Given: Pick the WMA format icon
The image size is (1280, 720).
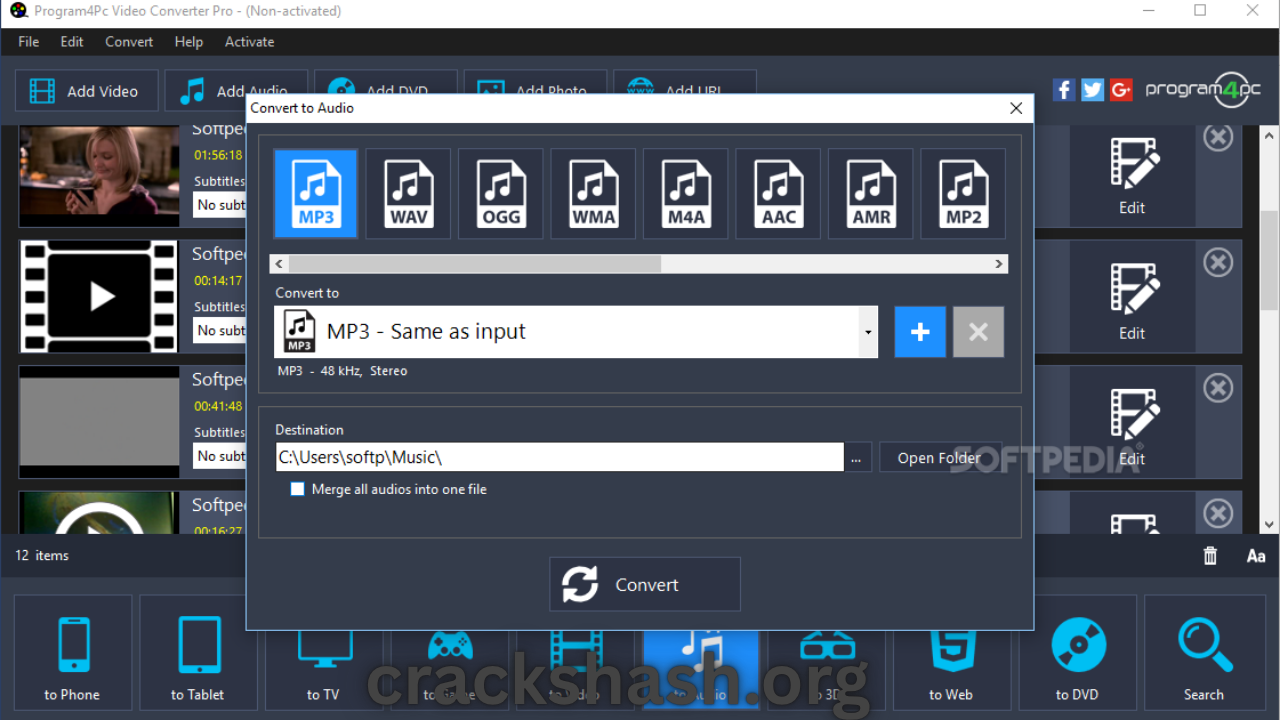Looking at the screenshot, I should [593, 193].
